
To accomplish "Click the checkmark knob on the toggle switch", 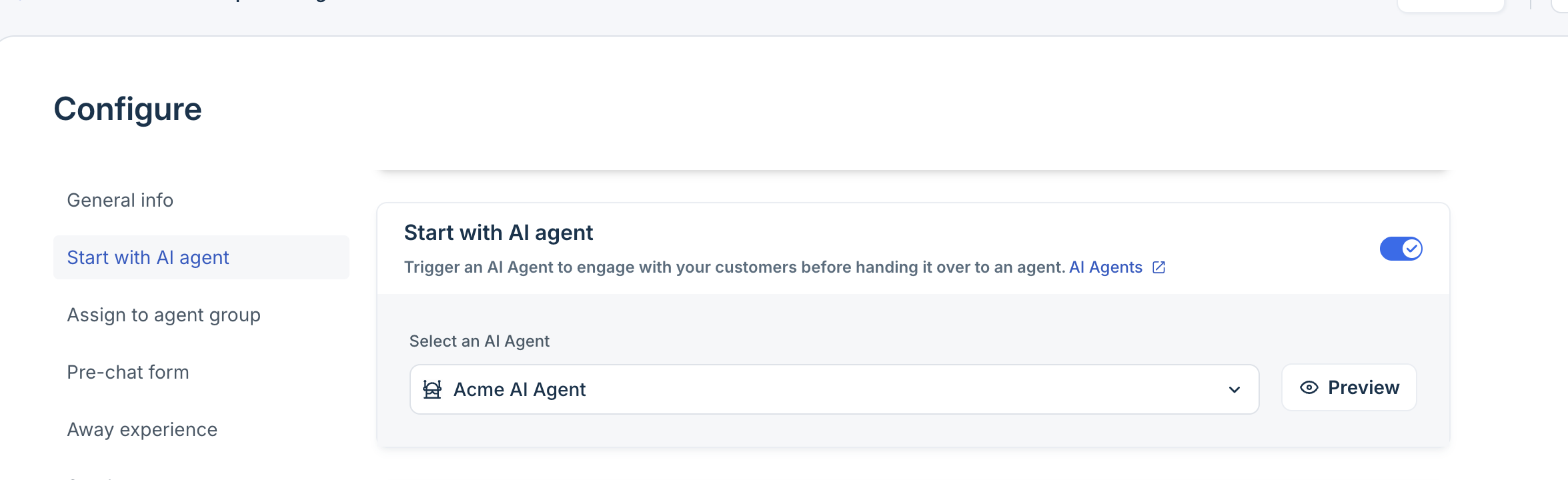I will (1411, 249).
